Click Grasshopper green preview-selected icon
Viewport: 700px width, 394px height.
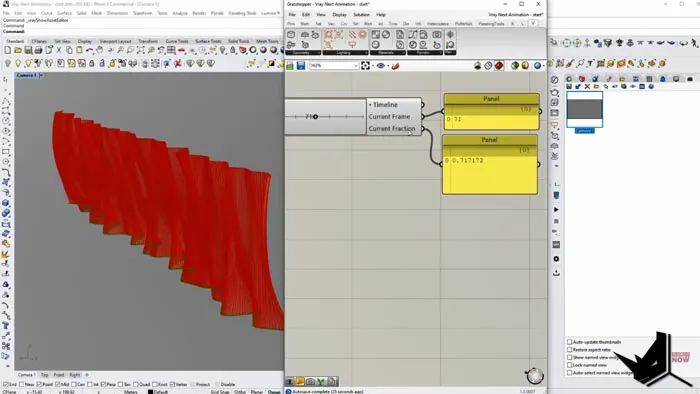tap(515, 66)
